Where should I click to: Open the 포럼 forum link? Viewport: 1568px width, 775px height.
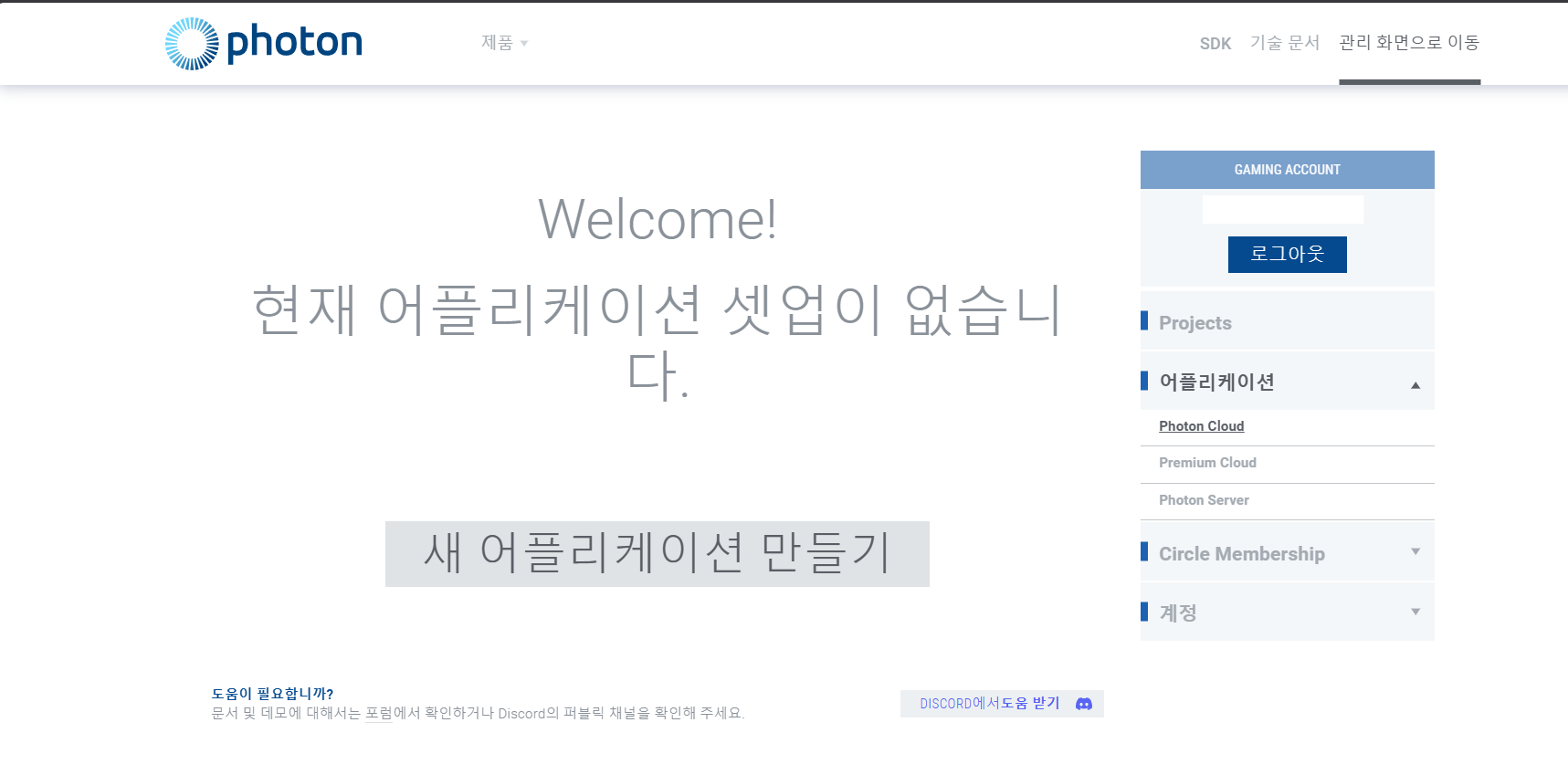(378, 713)
